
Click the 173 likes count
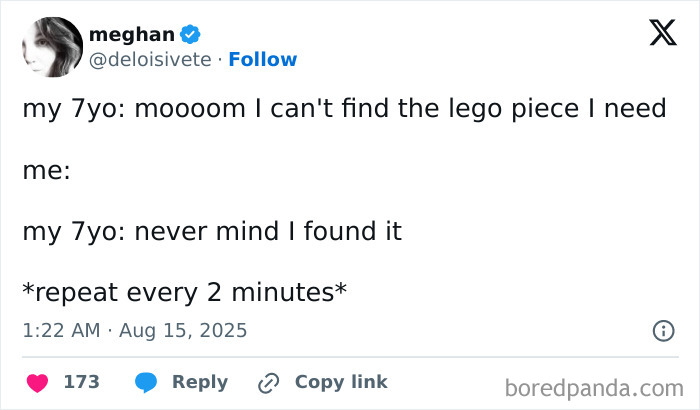coord(81,382)
